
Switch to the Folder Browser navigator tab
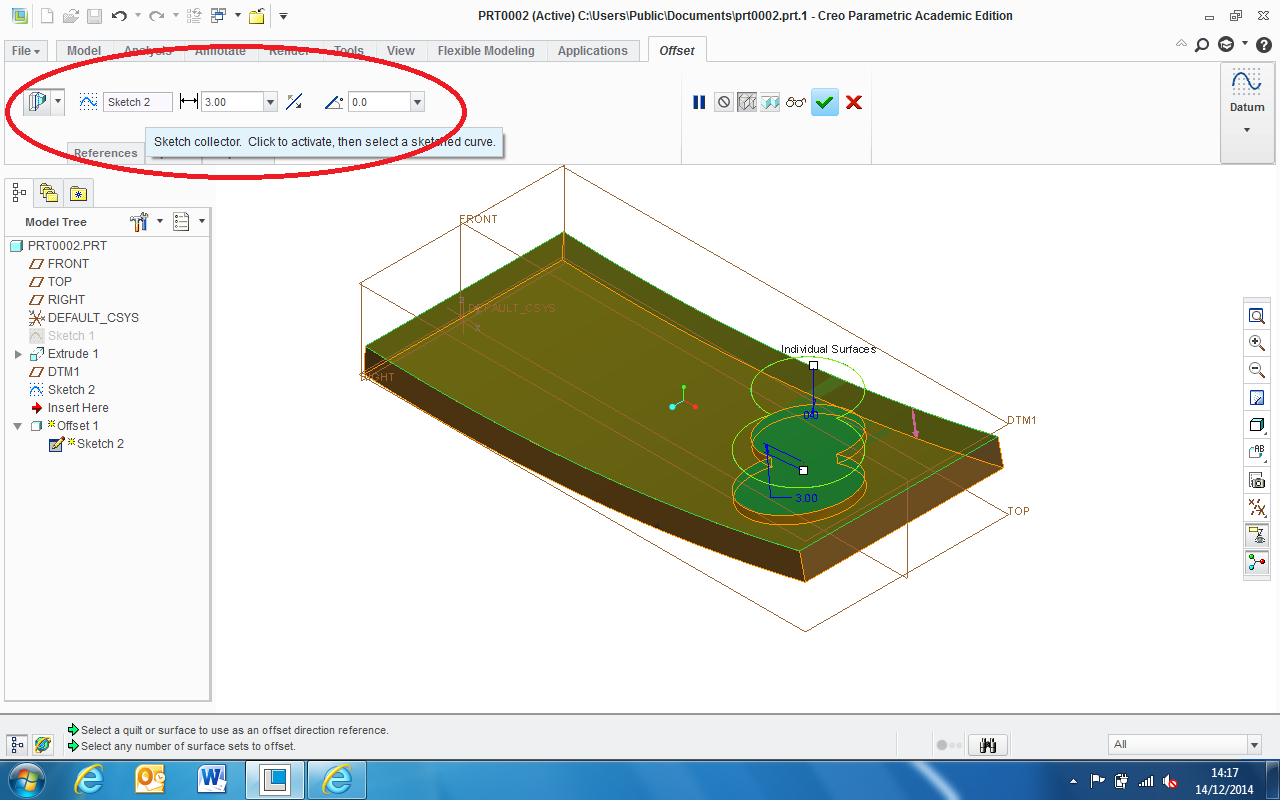48,192
